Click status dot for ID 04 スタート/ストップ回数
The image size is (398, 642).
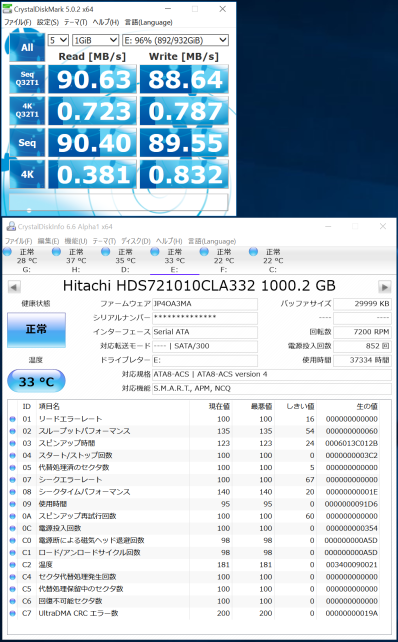pos(12,455)
